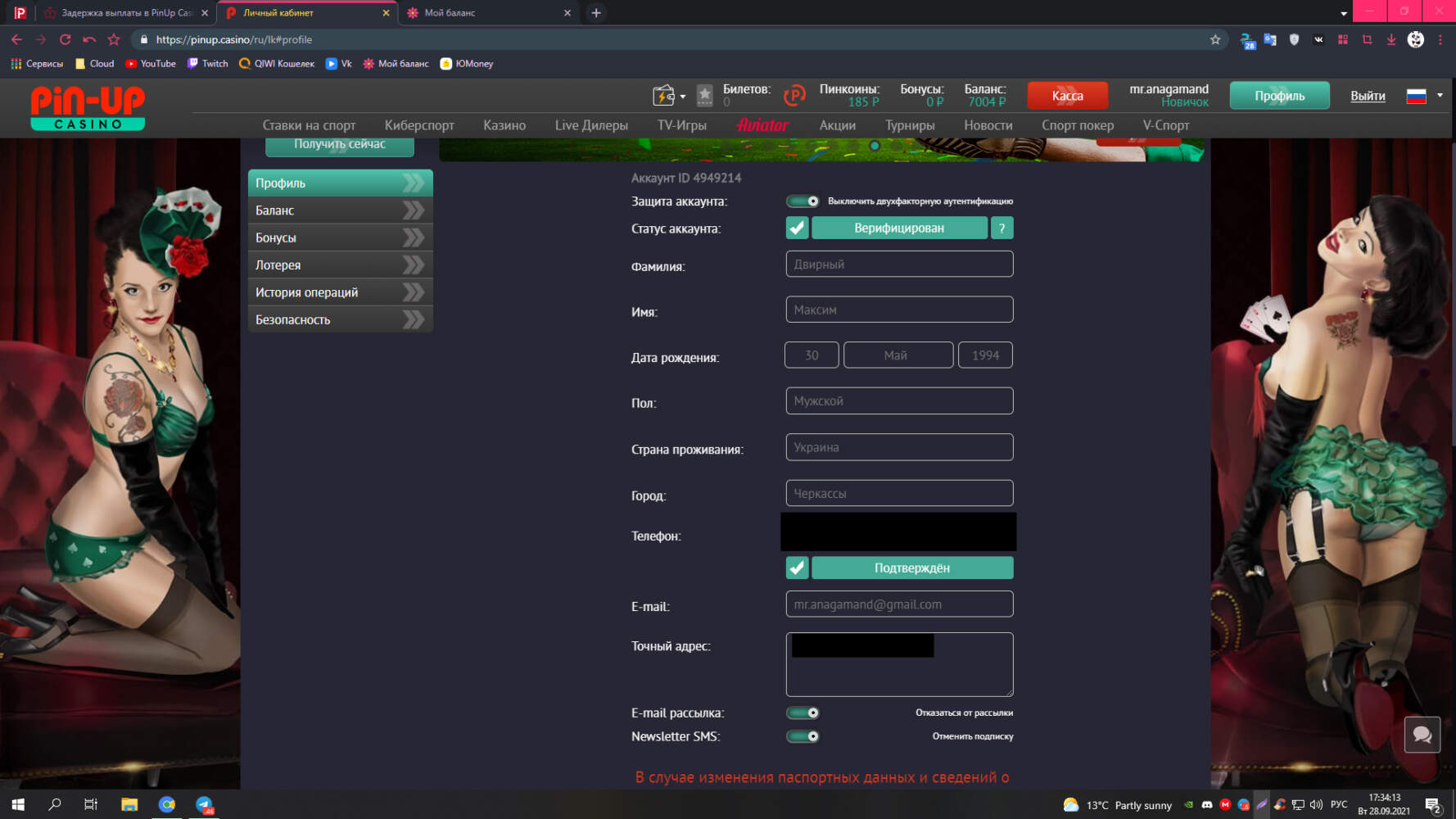Image resolution: width=1456 pixels, height=819 pixels.
Task: Open the language dropdown arrow by the flag
Action: 1440,95
